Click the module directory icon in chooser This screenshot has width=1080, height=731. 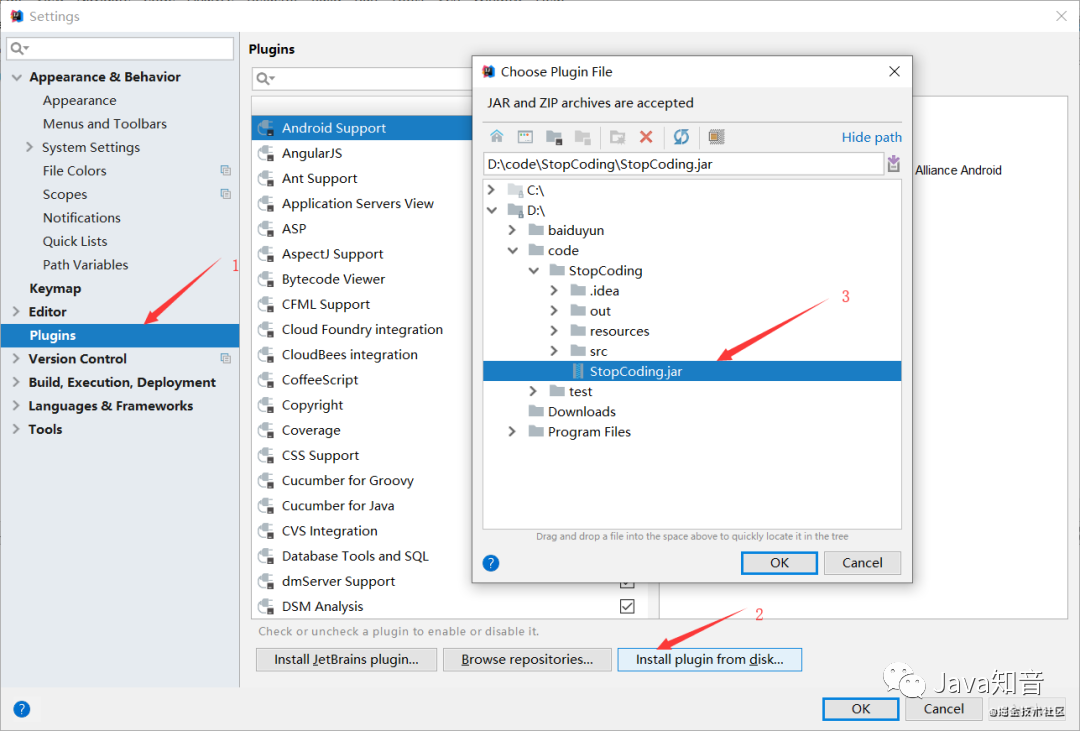[583, 136]
